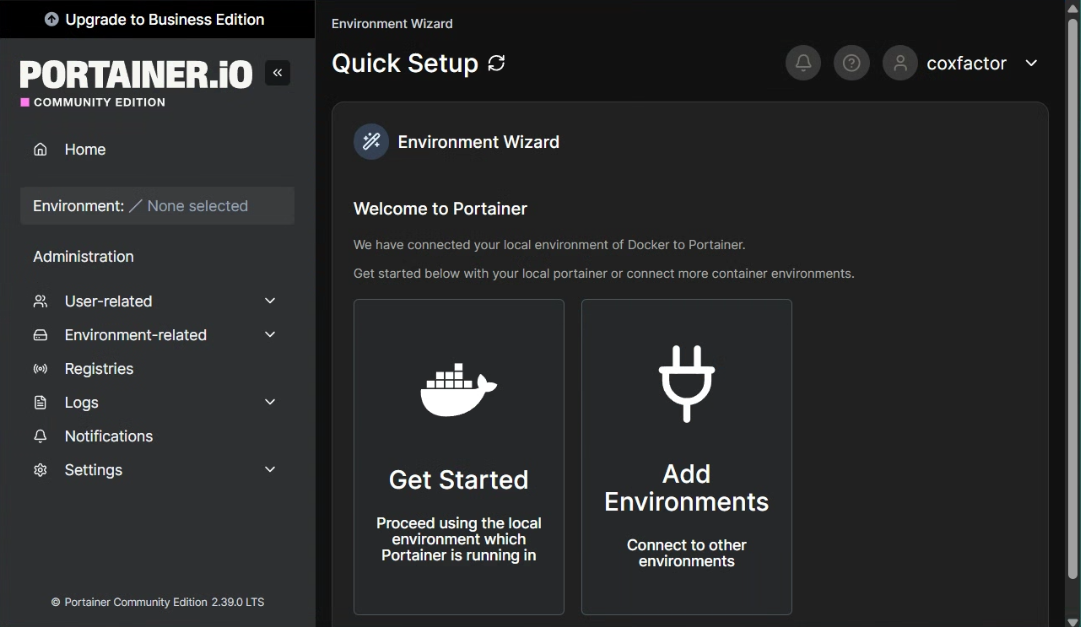This screenshot has height=627, width=1081.
Task: Open the help question-mark icon
Action: pos(851,63)
